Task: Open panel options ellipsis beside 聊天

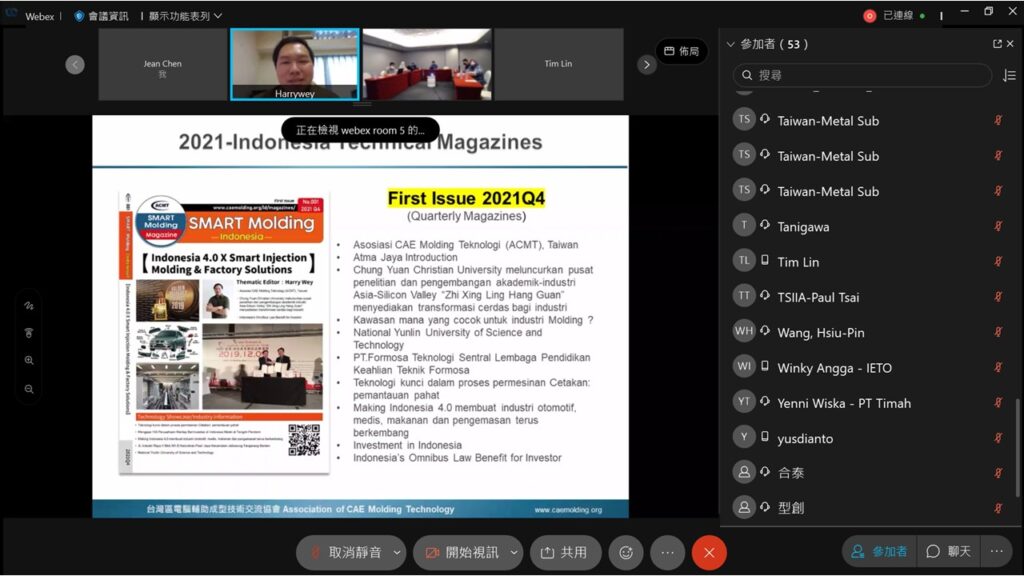Action: tap(997, 552)
